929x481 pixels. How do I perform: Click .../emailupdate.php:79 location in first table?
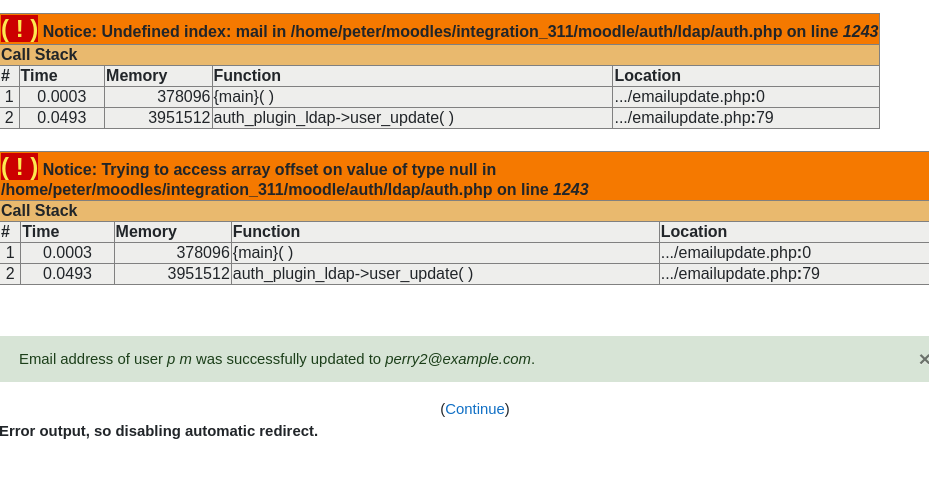pyautogui.click(x=694, y=118)
